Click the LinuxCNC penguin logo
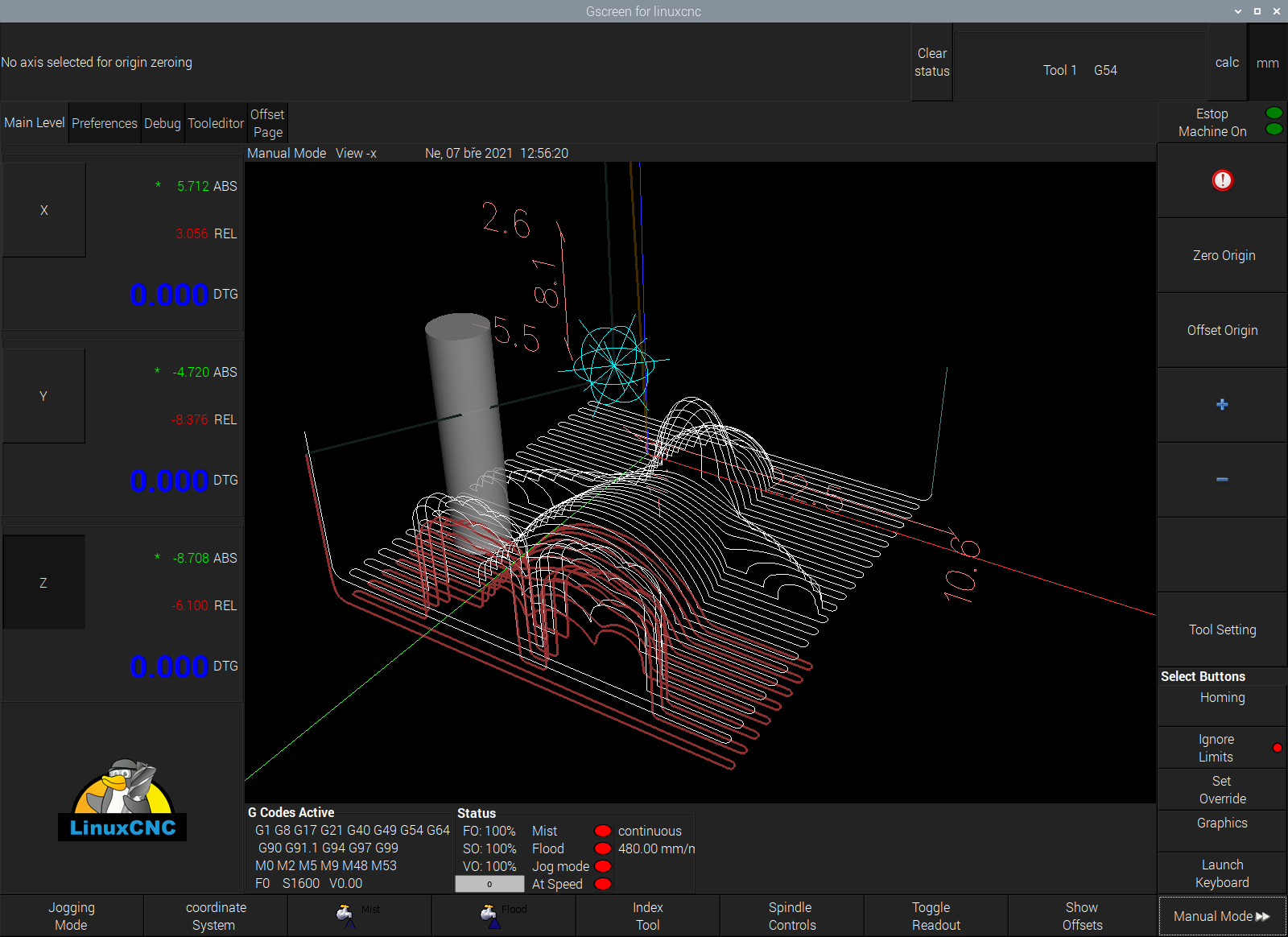 122,799
